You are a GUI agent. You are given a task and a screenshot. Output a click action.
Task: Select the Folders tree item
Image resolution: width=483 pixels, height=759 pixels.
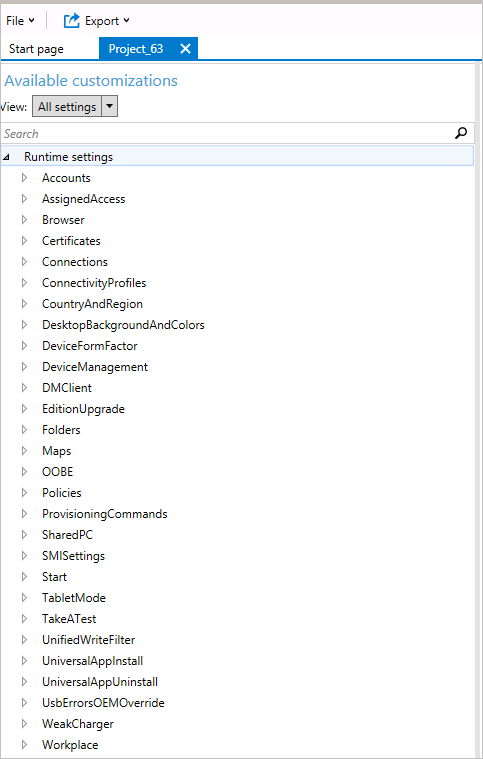61,430
